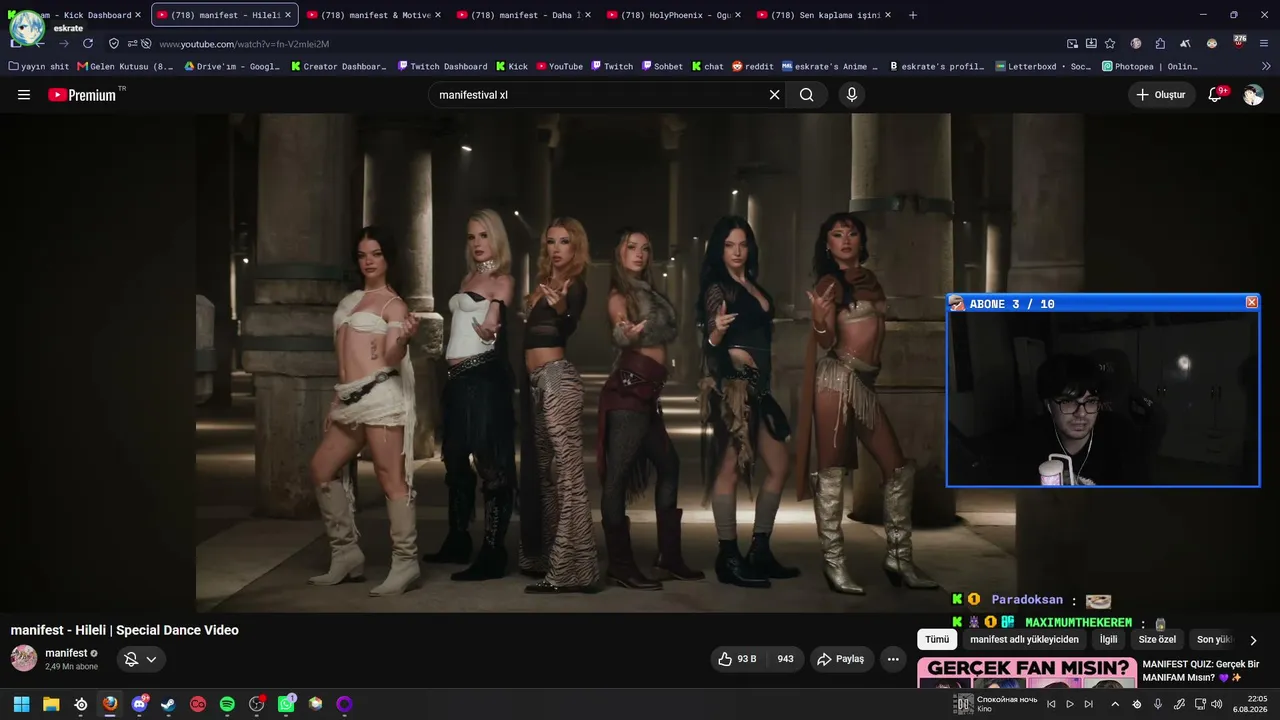Viewport: 1280px width, 720px height.
Task: Open manifest channel avatar
Action: point(24,658)
